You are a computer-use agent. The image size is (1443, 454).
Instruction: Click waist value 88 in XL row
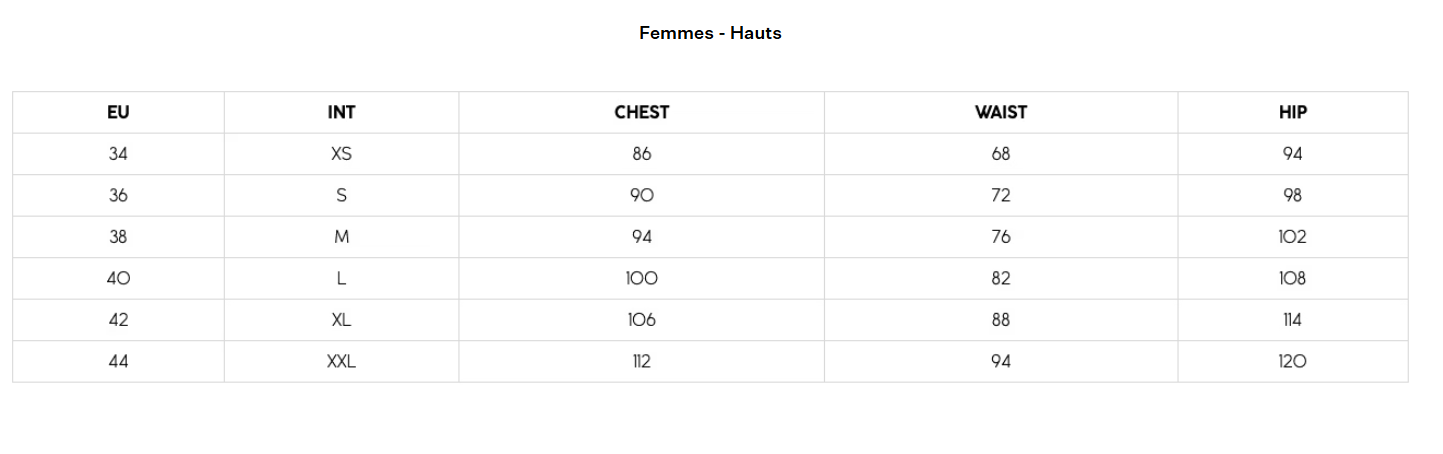(x=1000, y=320)
